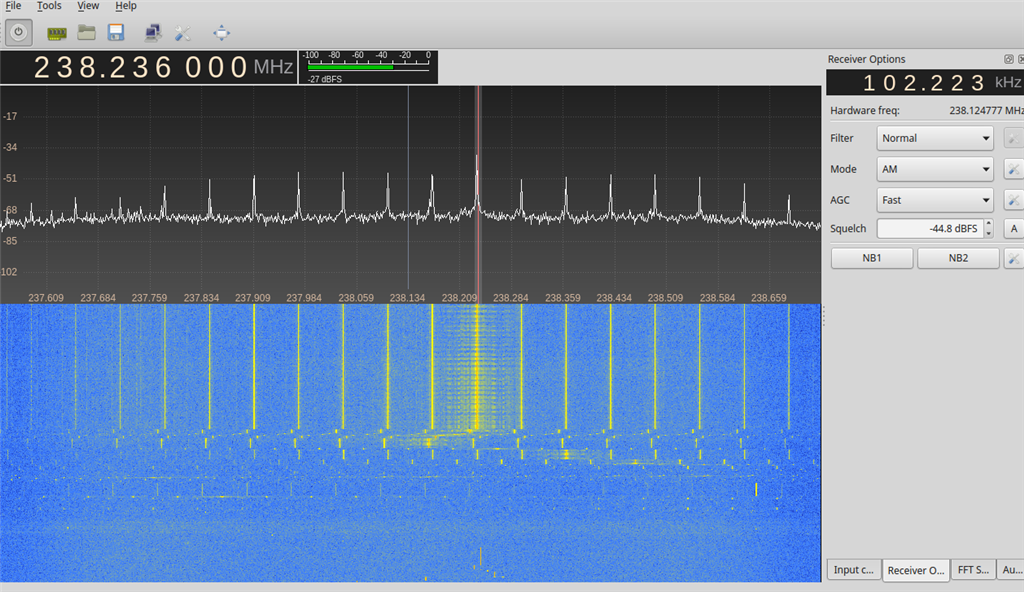Toggle the NB2 noise blanker
1024x592 pixels.
(958, 259)
